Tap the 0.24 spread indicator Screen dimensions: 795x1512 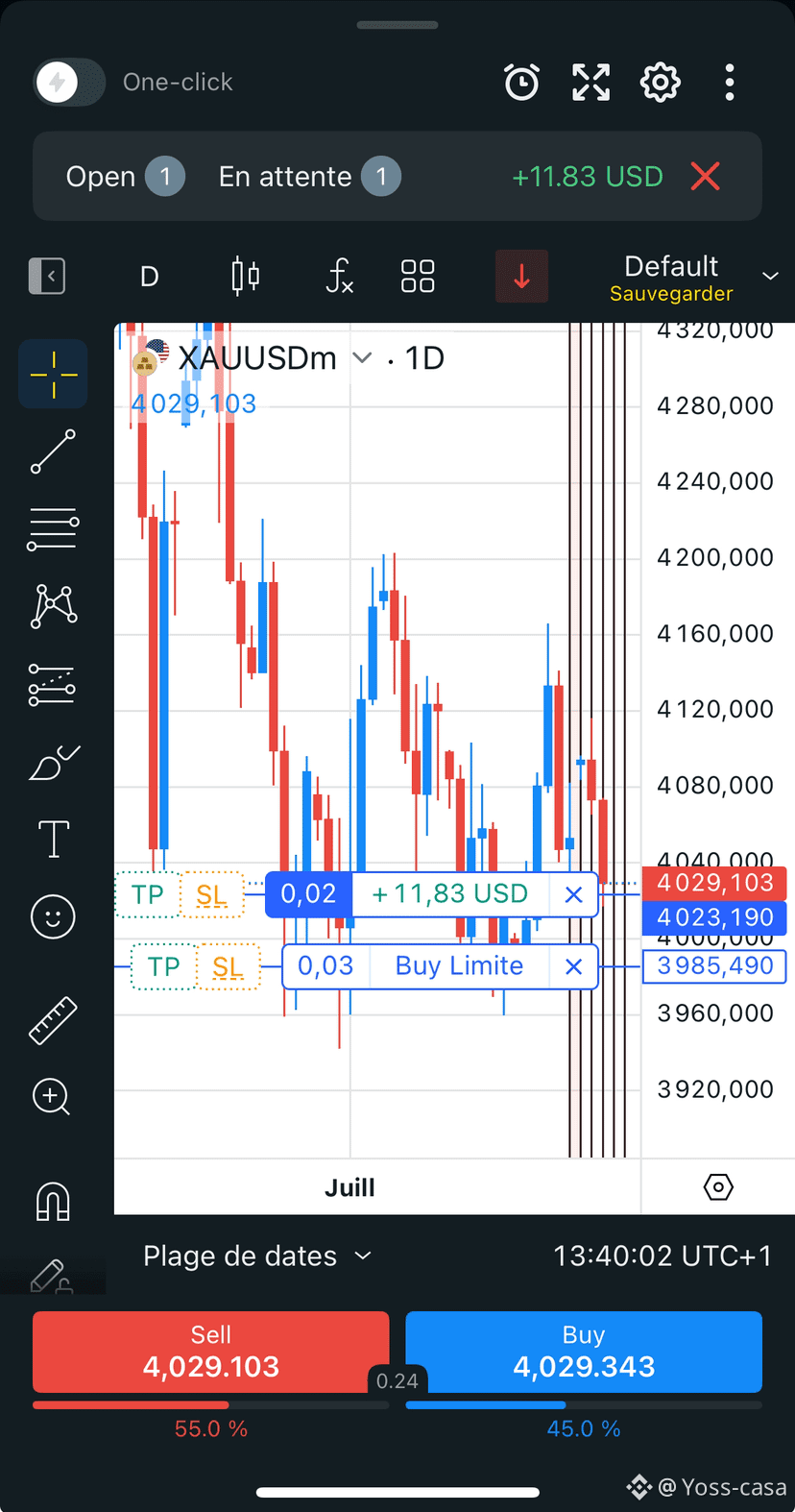[x=397, y=1380]
